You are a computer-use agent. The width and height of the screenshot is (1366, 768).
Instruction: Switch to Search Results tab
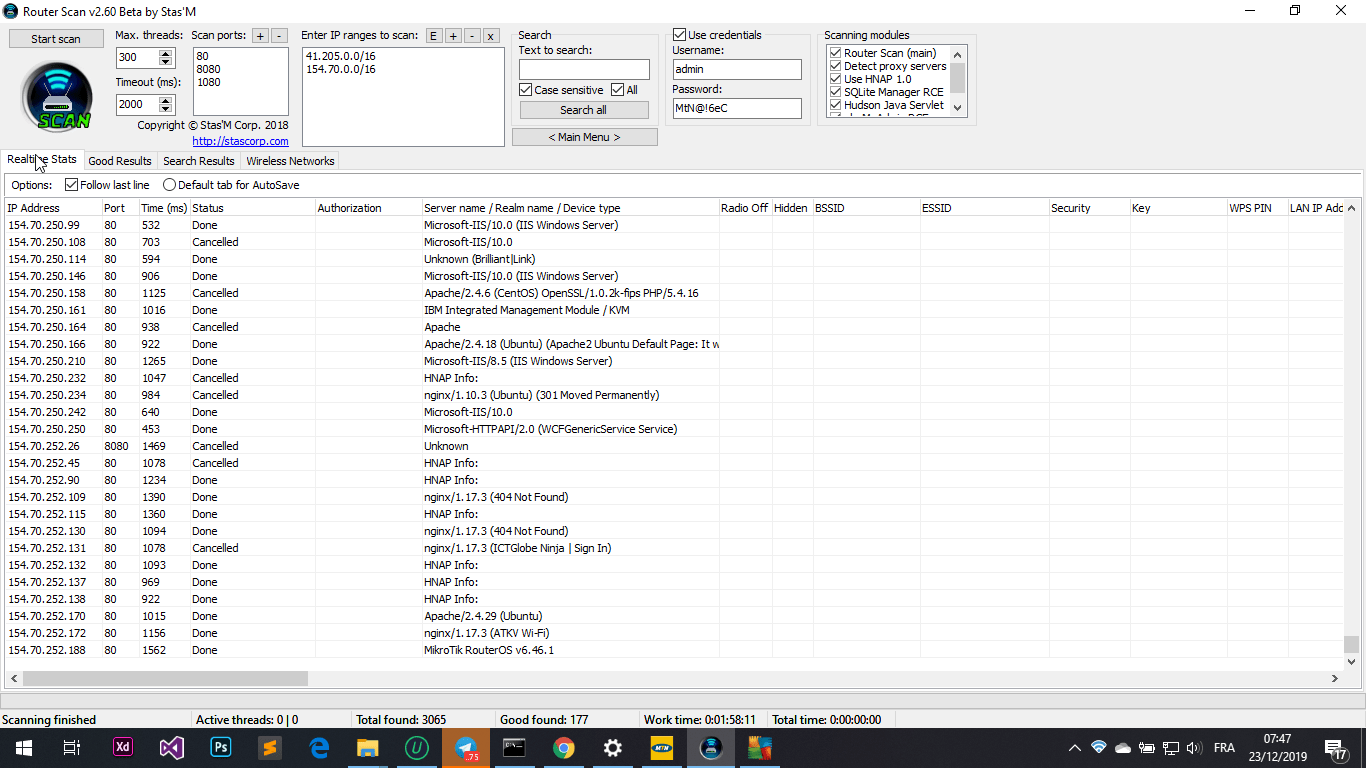point(199,161)
